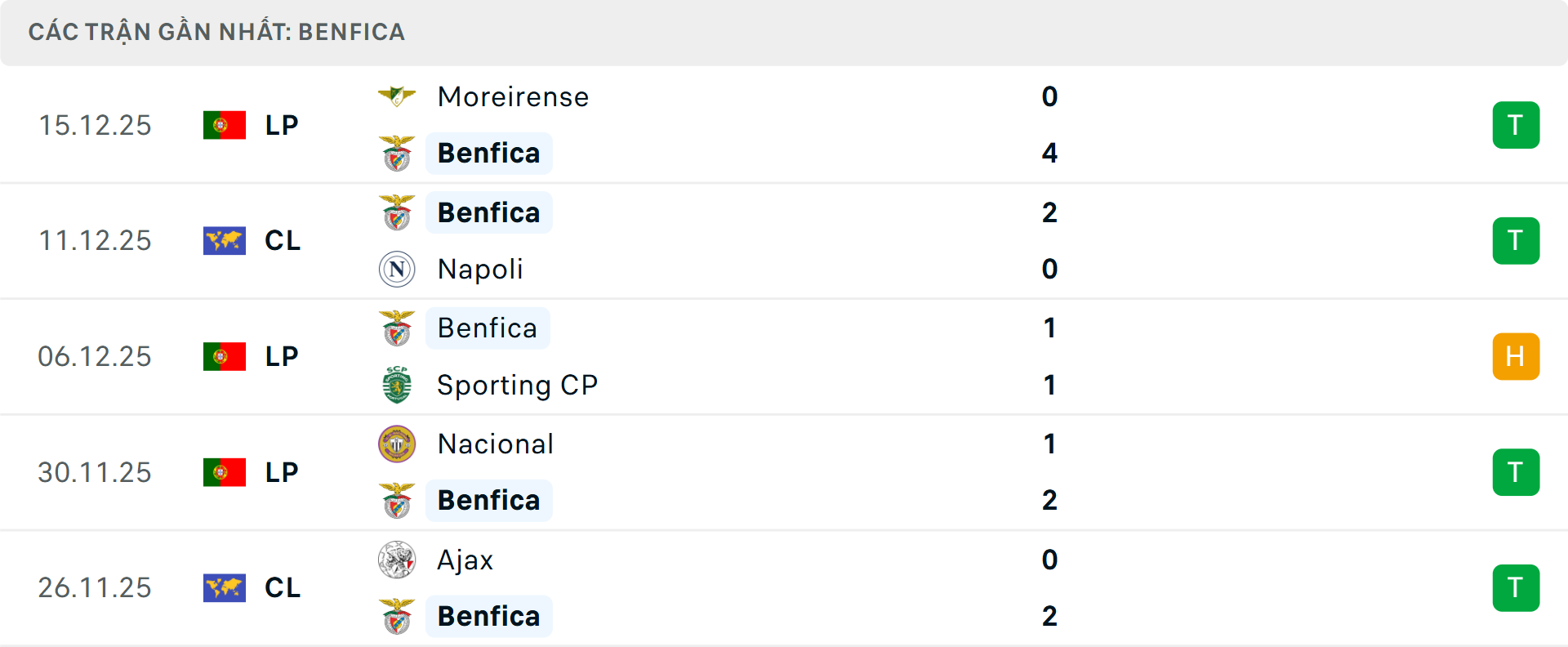Click the highlighted Benfica team name link
Viewport: 1568px width, 647px height.
pos(488,153)
